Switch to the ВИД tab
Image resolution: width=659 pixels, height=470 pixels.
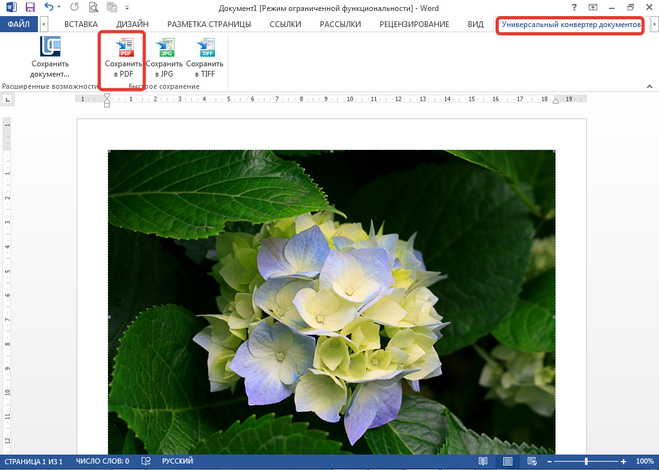476,24
